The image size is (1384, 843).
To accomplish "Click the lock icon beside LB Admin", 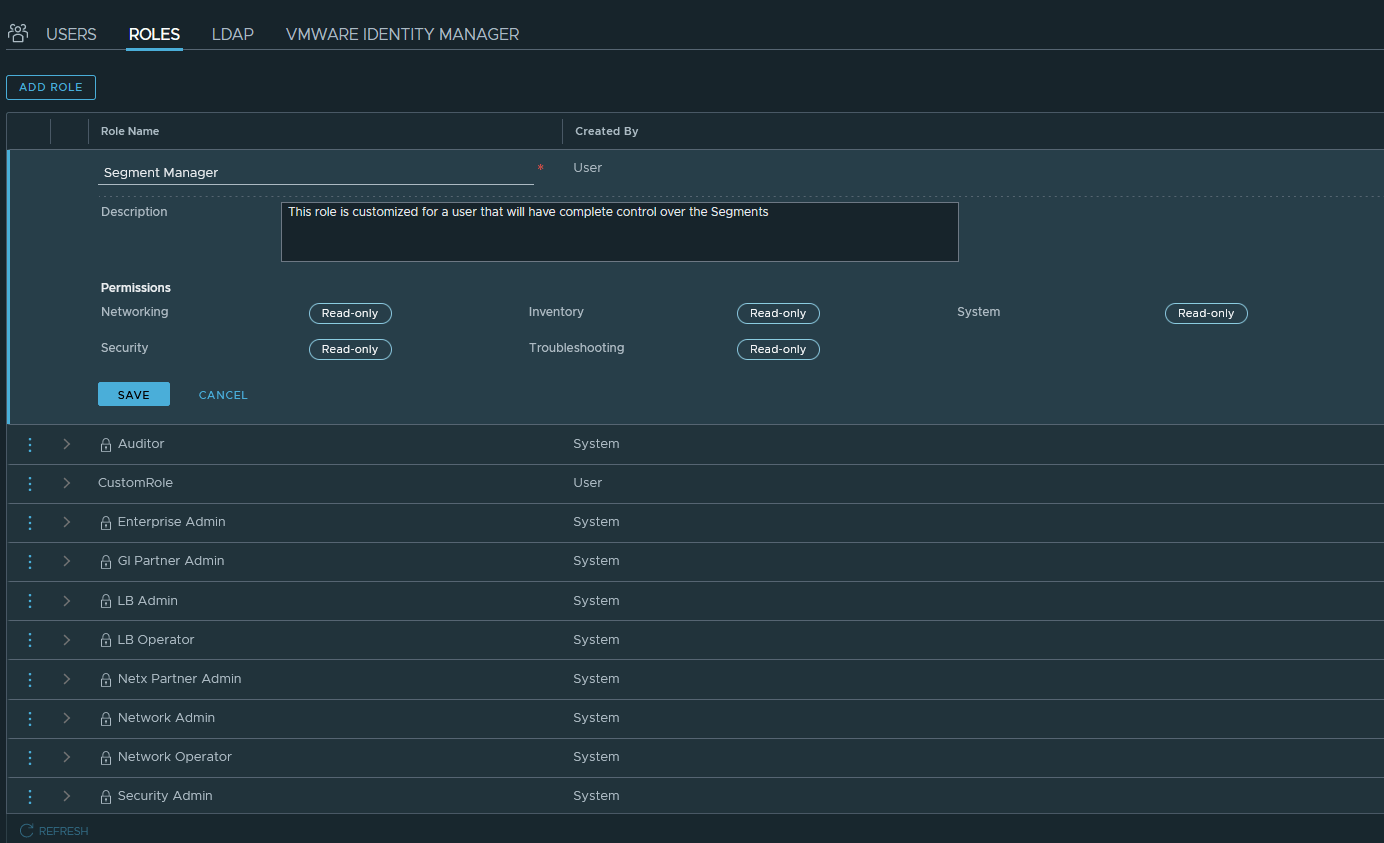I will [x=106, y=601].
